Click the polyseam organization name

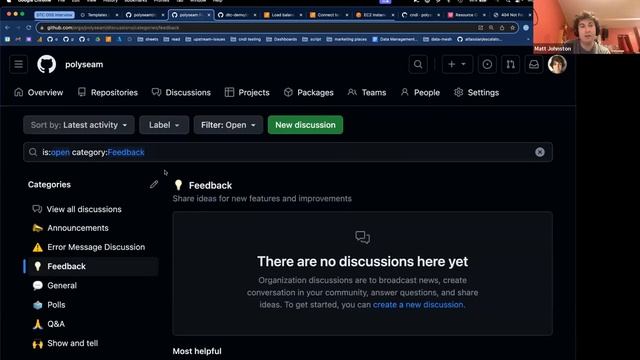point(84,64)
